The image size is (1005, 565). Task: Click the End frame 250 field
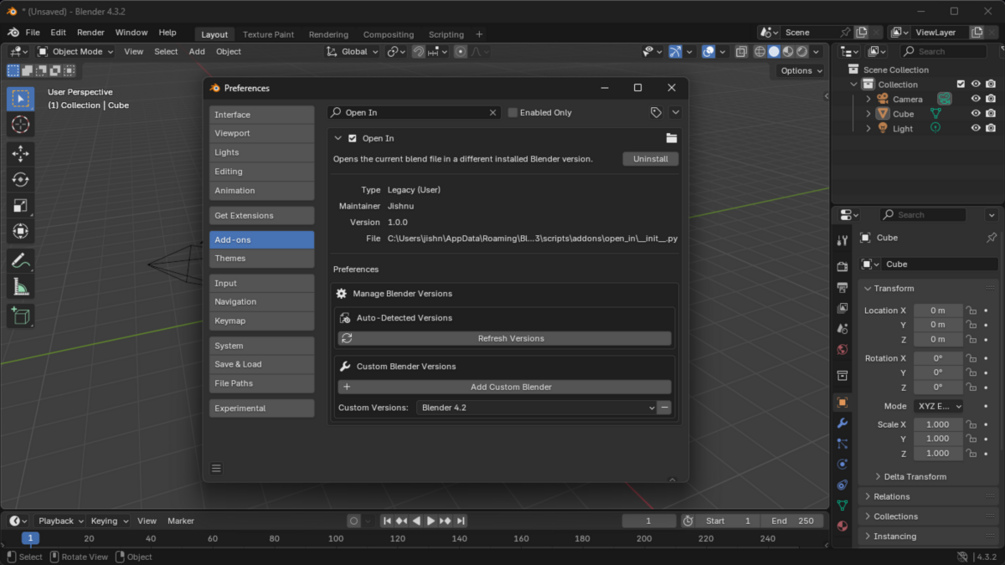tap(792, 521)
